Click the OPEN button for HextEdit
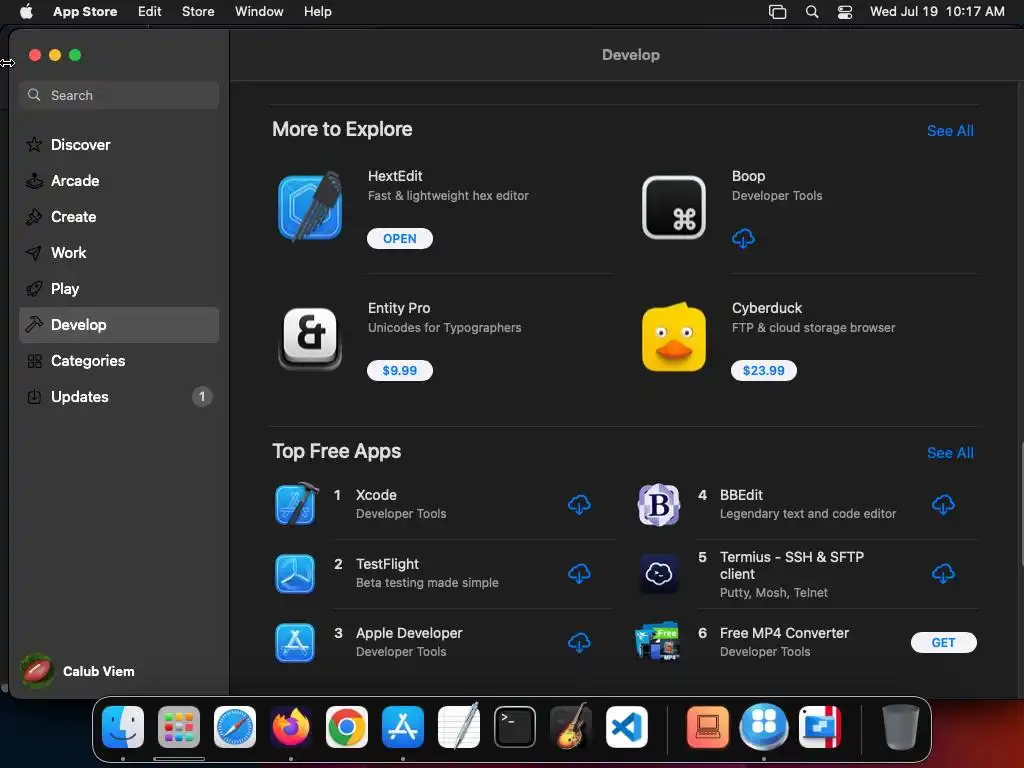The image size is (1024, 768). [400, 238]
